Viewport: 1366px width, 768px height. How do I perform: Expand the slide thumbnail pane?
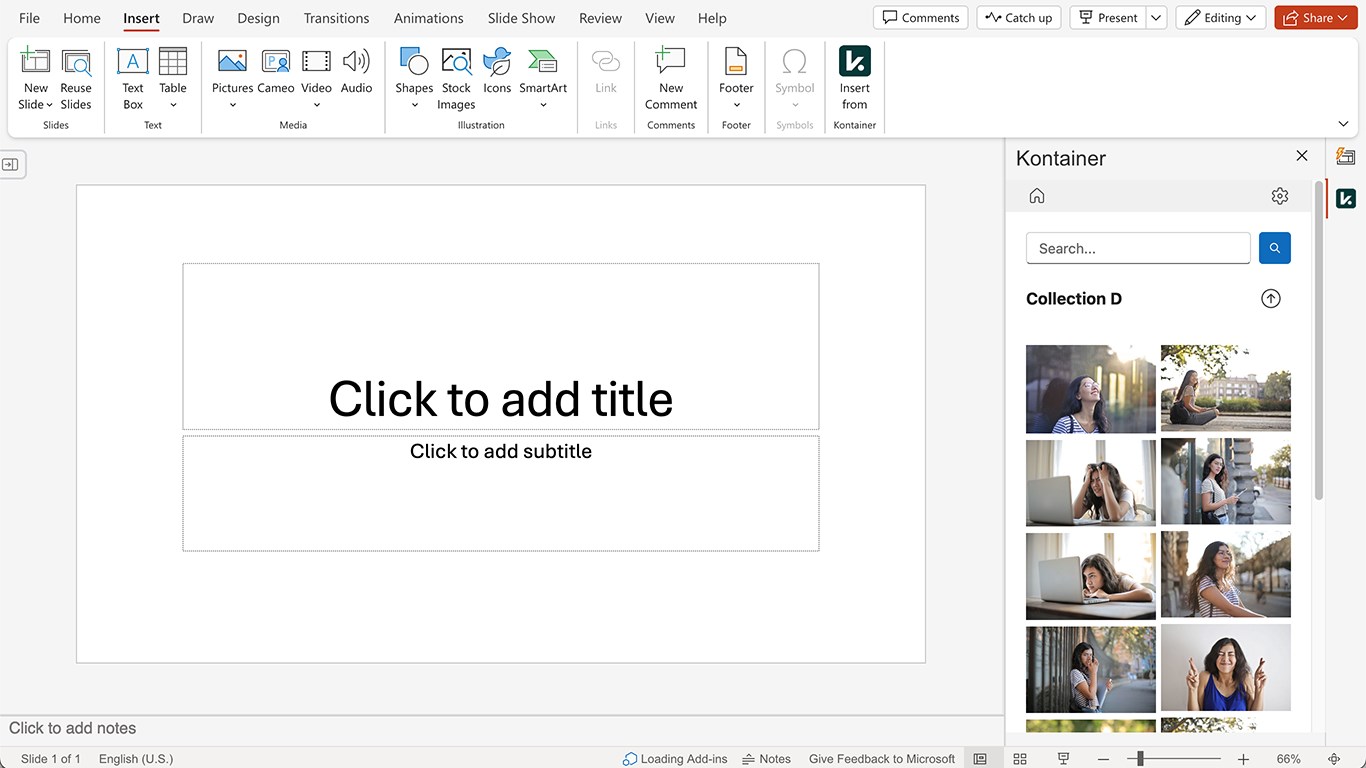(10, 164)
